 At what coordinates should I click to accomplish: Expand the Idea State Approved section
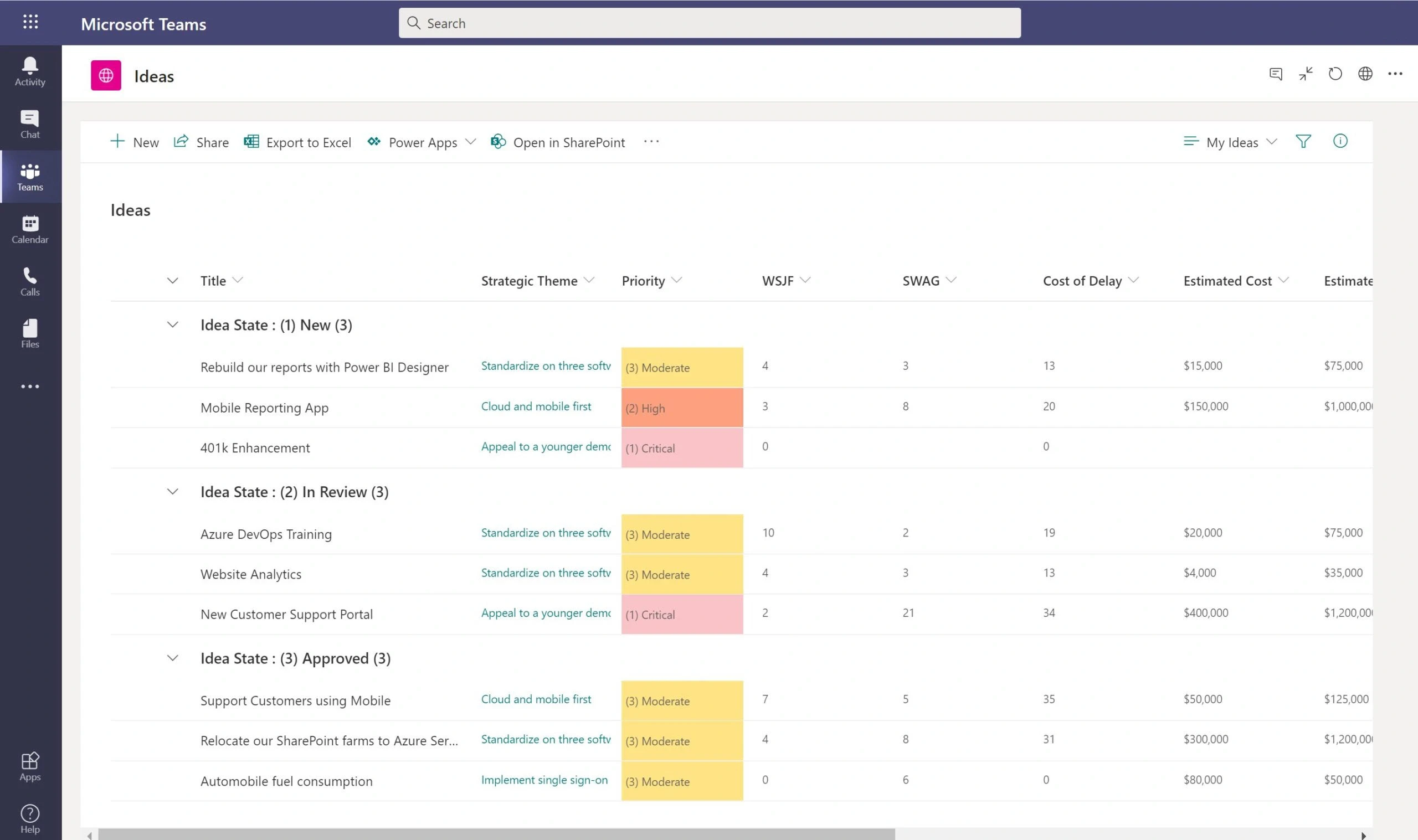tap(172, 657)
